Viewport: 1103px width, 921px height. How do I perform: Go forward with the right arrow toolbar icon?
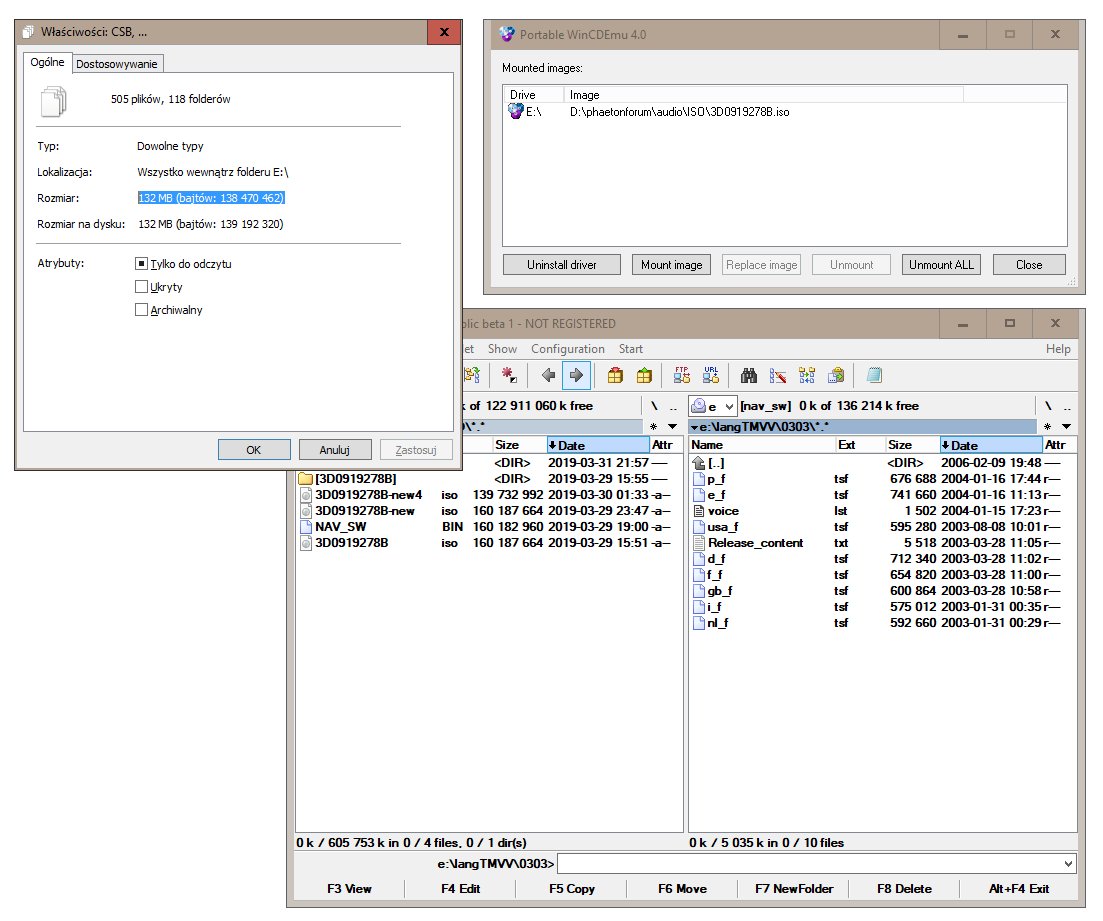(576, 375)
